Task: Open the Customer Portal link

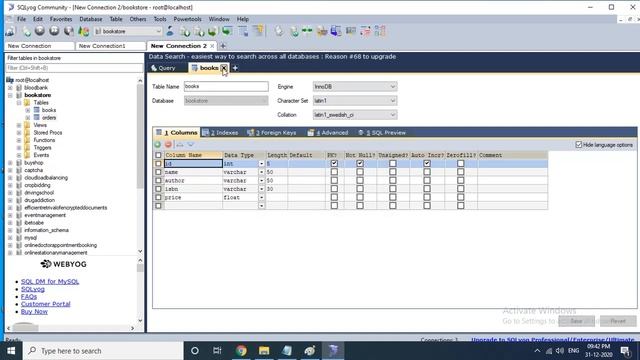Action: [46, 304]
